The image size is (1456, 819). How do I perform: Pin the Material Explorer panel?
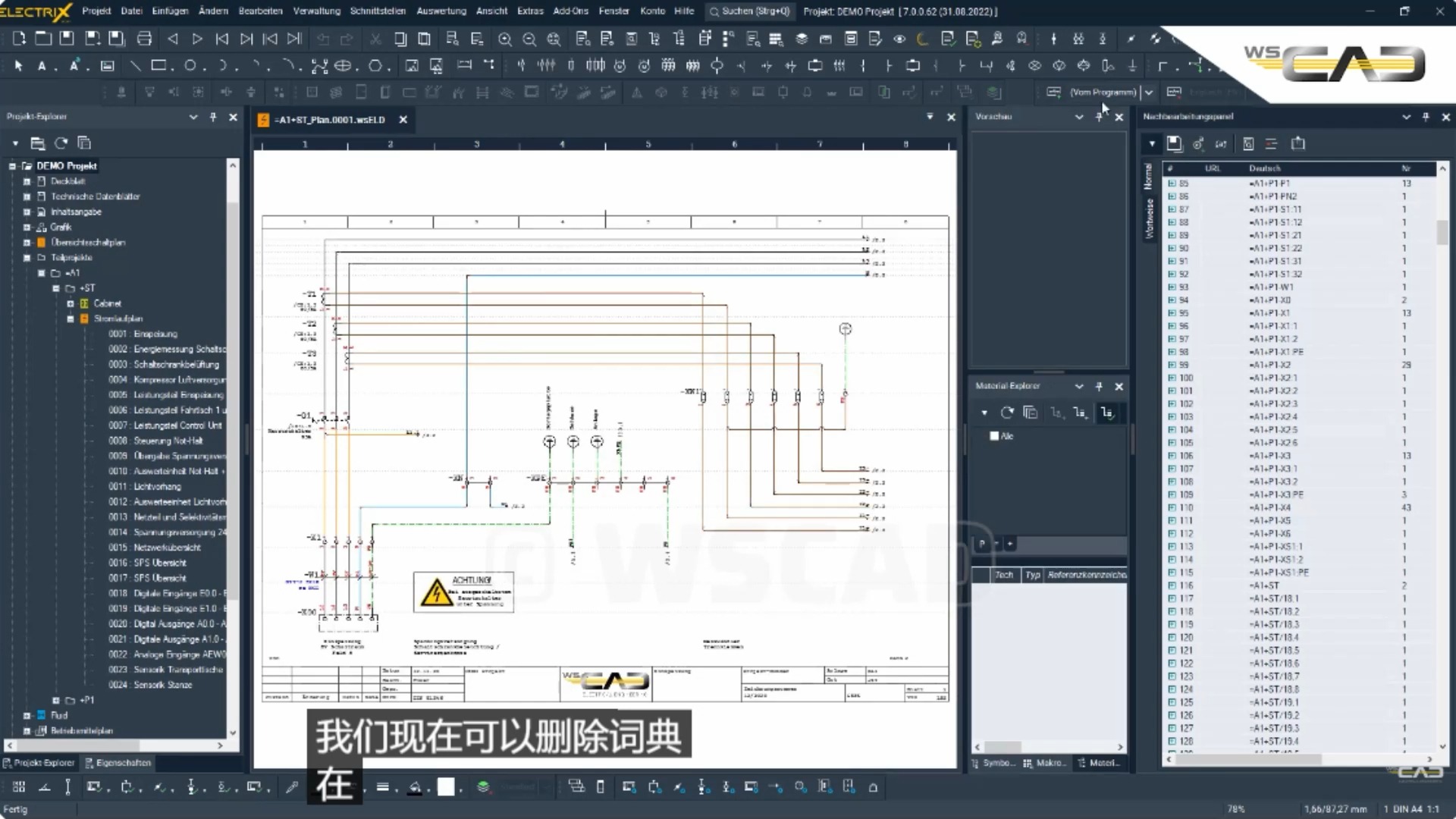(1099, 386)
